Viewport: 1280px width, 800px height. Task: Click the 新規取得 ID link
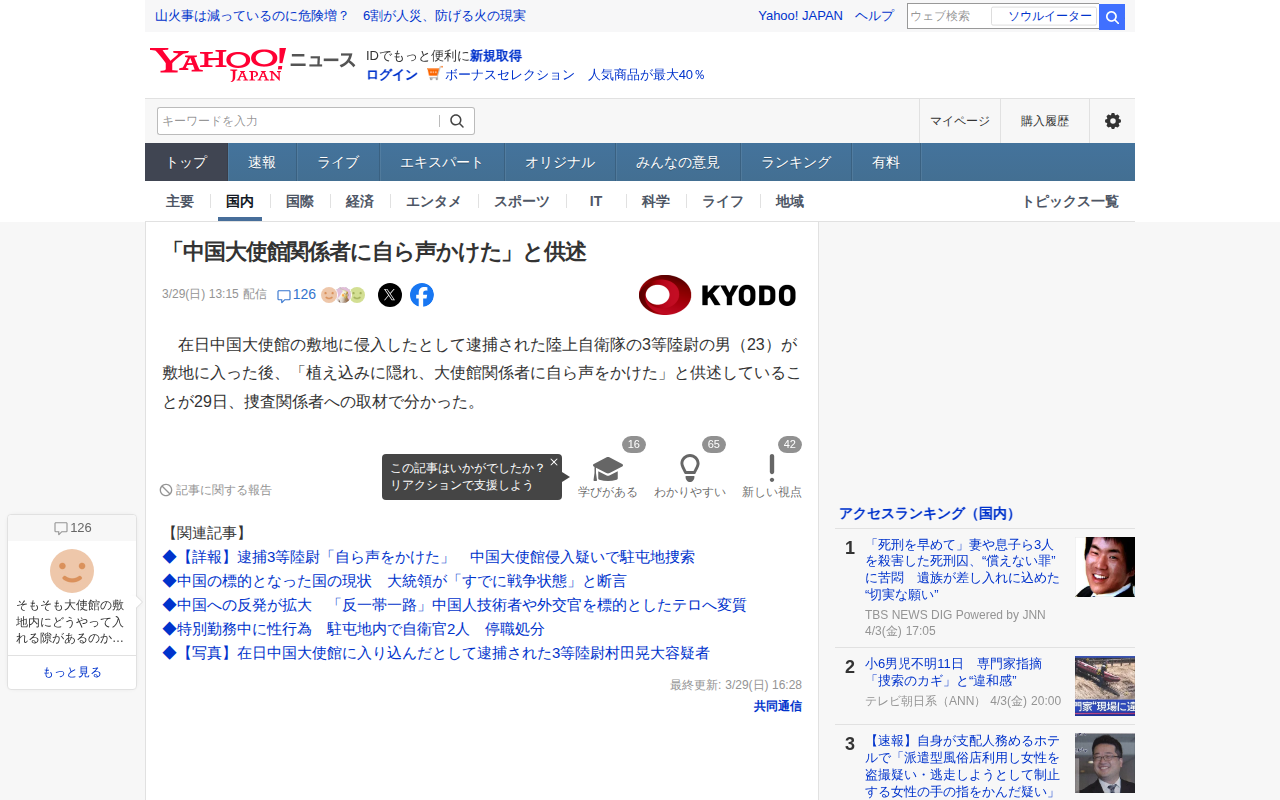(x=496, y=56)
